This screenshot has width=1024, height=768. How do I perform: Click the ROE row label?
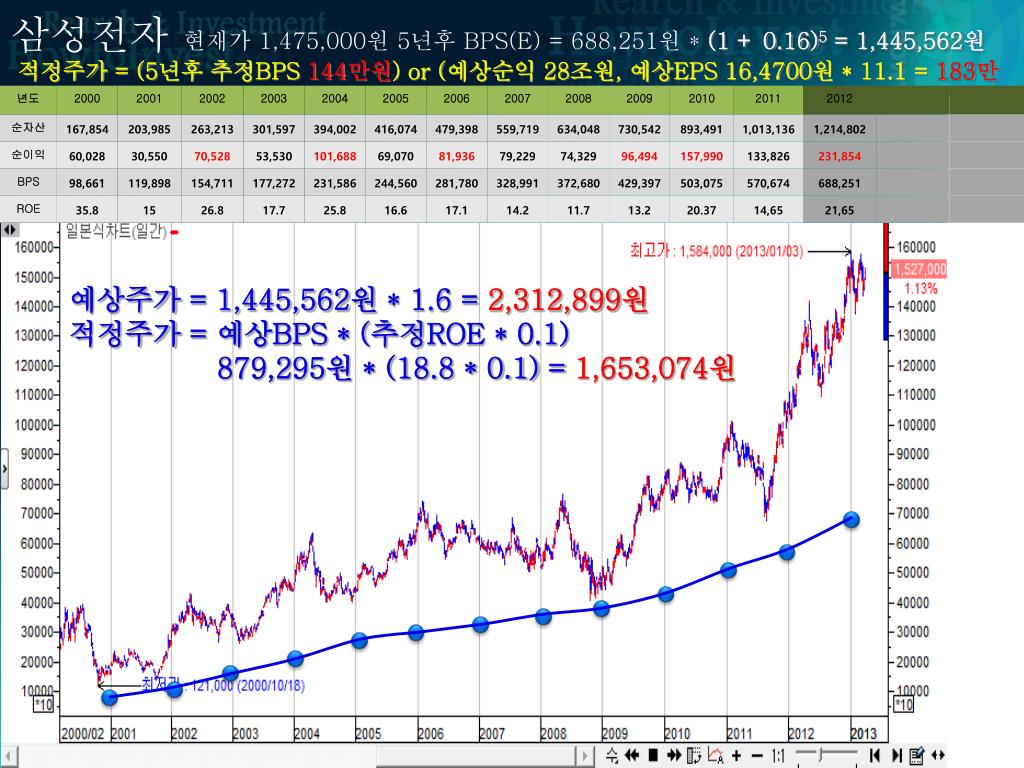(x=28, y=209)
